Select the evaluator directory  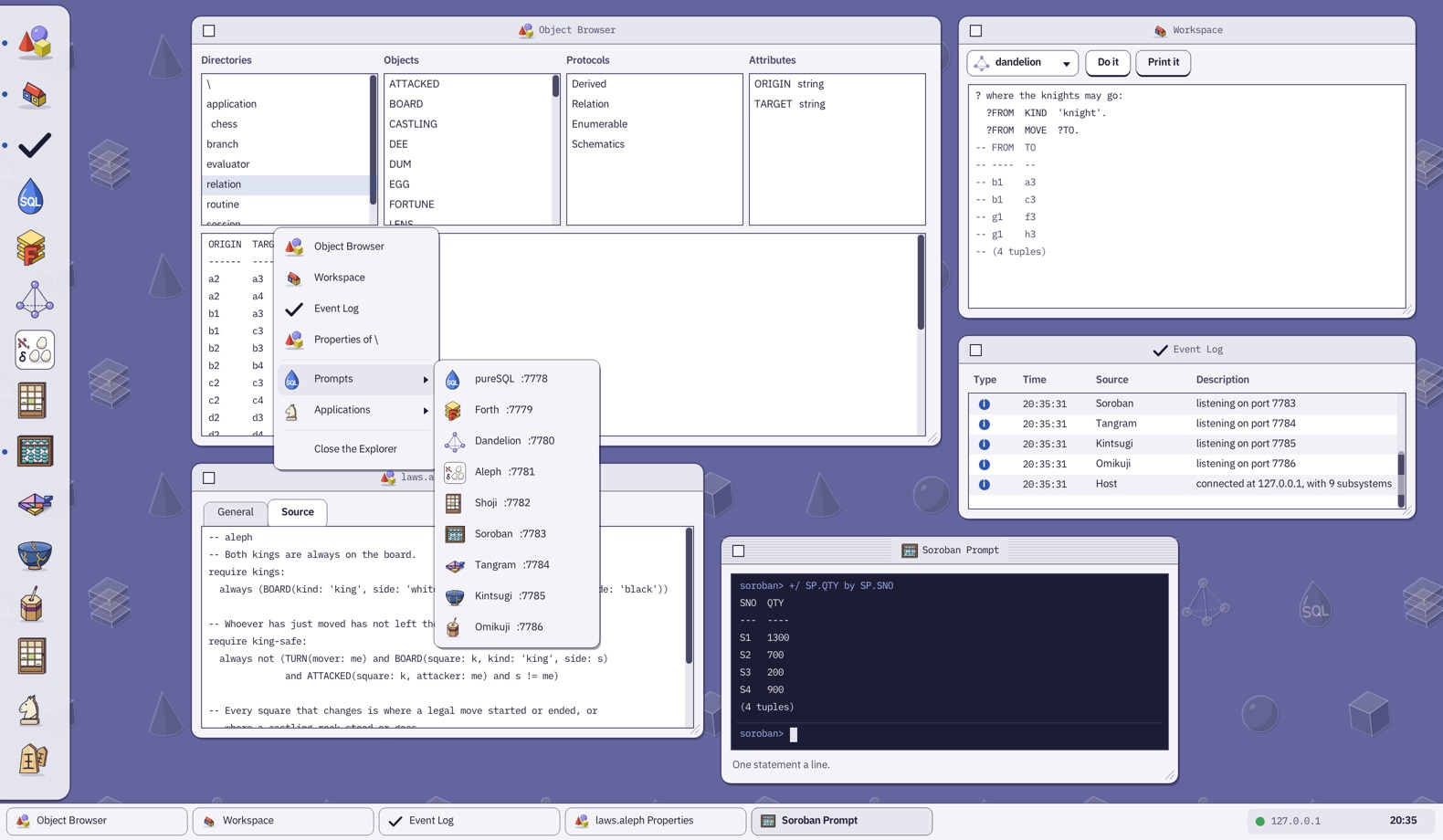286,164
